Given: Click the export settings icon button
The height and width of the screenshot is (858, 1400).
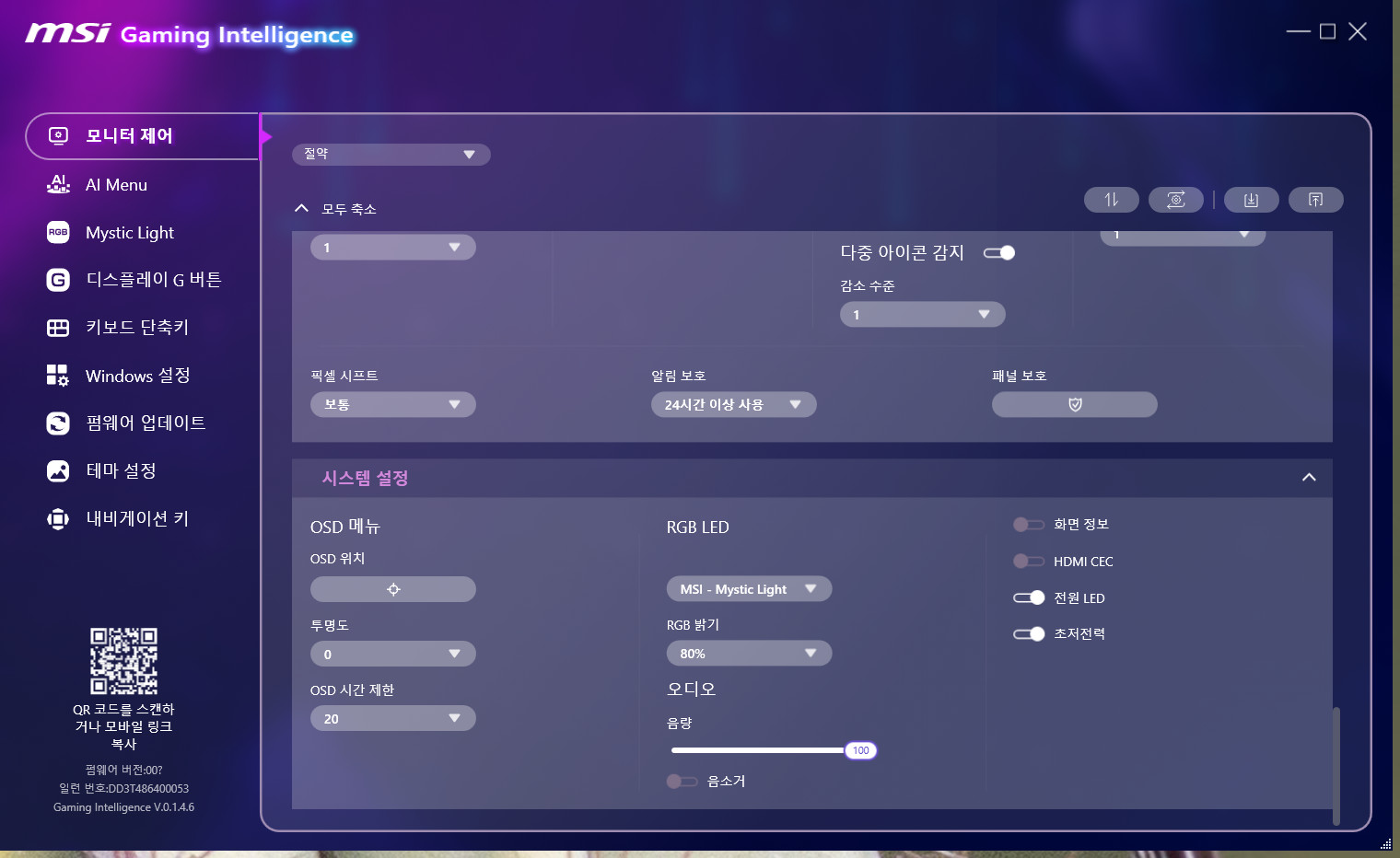Looking at the screenshot, I should click(x=1315, y=200).
